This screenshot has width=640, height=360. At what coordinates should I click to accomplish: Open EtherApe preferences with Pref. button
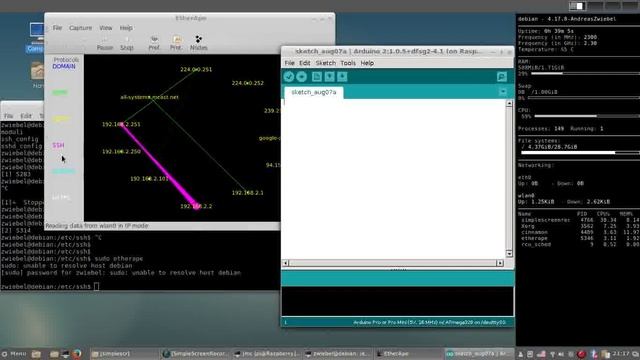coord(154,43)
